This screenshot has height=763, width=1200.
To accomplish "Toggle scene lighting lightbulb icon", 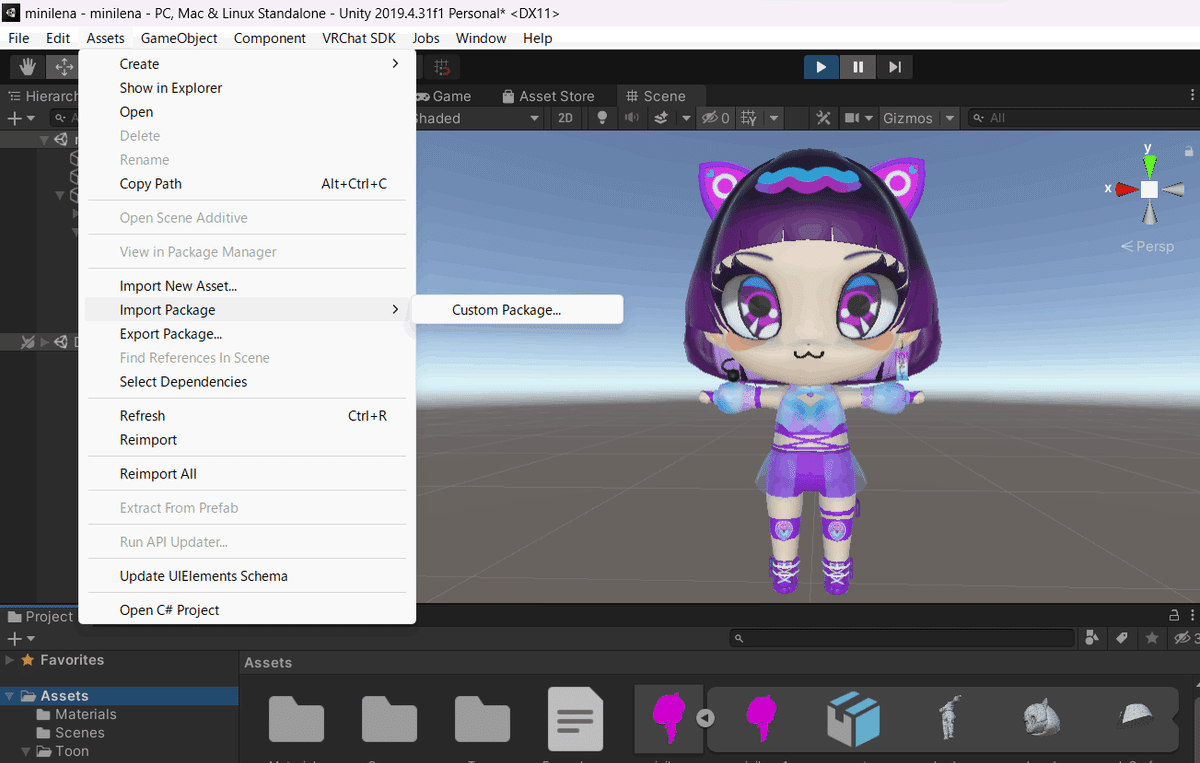I will pos(602,118).
